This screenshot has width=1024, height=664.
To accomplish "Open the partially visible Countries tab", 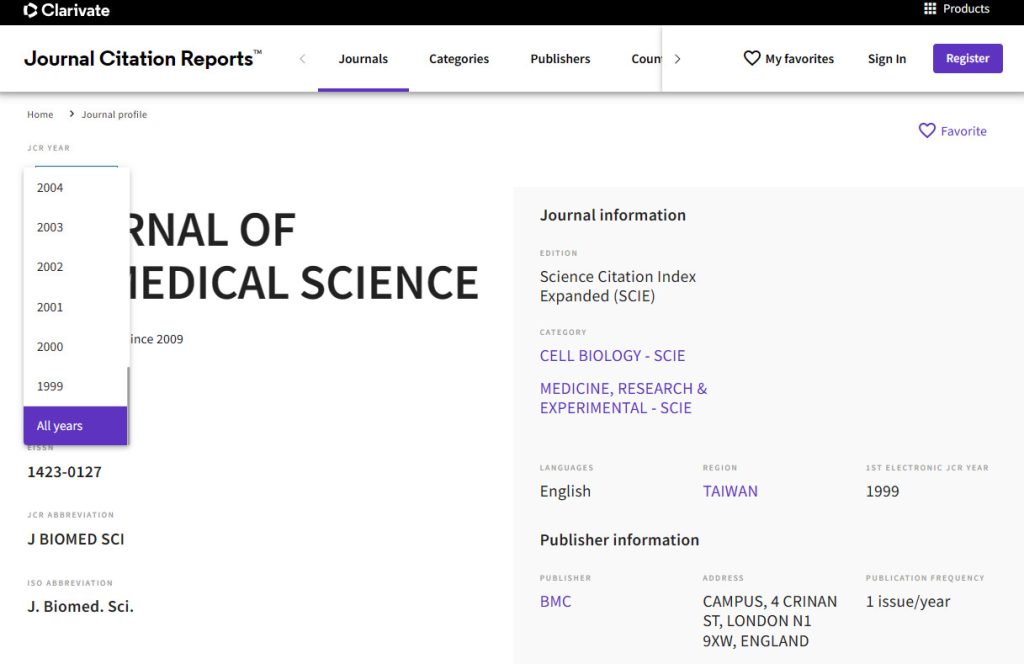I will tap(646, 59).
